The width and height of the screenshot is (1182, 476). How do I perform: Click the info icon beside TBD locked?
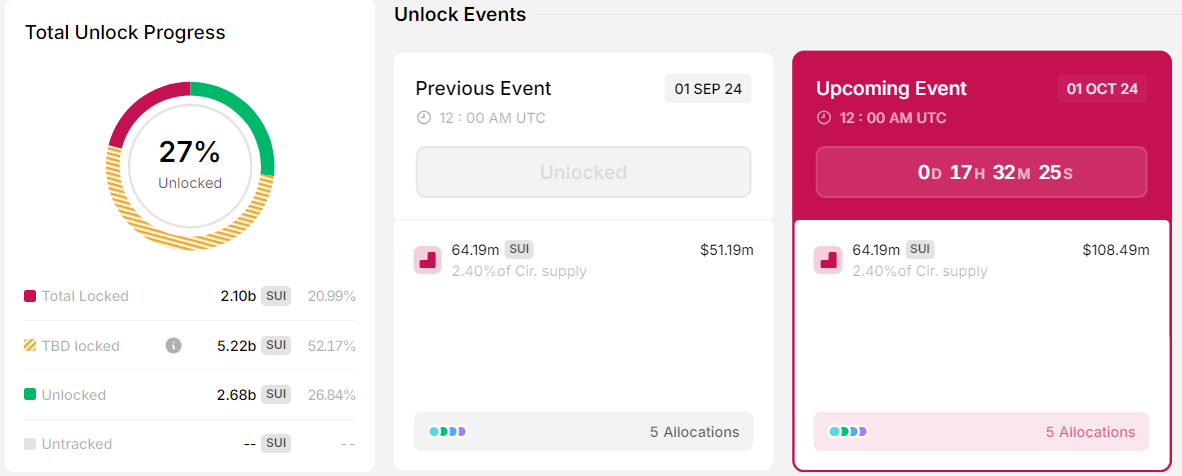point(173,346)
